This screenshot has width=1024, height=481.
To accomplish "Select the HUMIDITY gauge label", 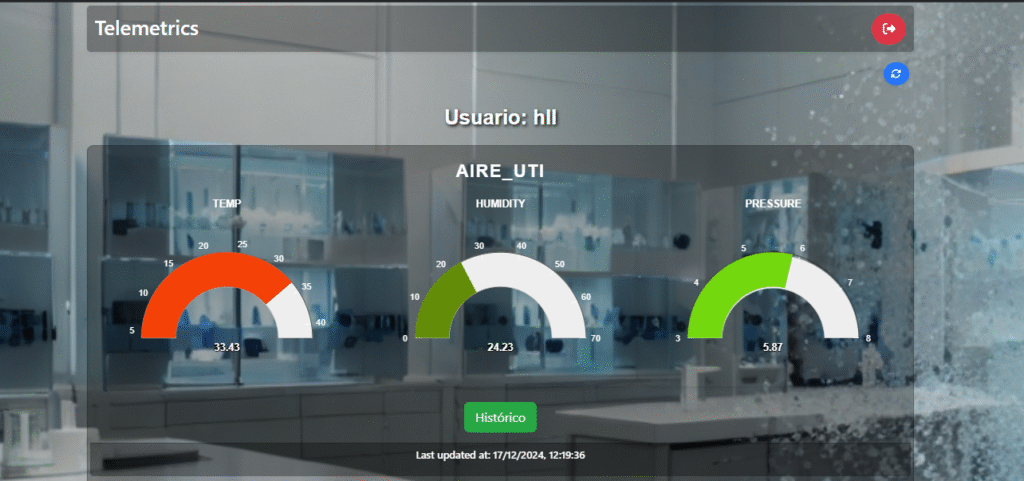I will pos(500,203).
